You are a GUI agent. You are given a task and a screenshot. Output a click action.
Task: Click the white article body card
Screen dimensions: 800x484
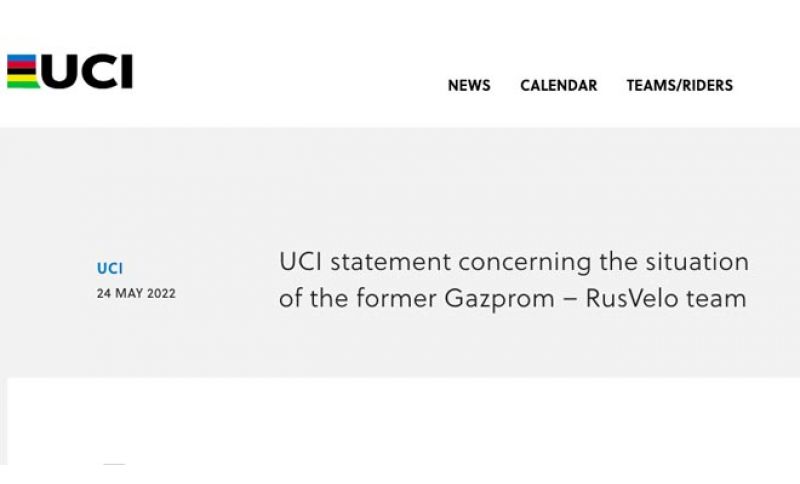pyautogui.click(x=403, y=421)
